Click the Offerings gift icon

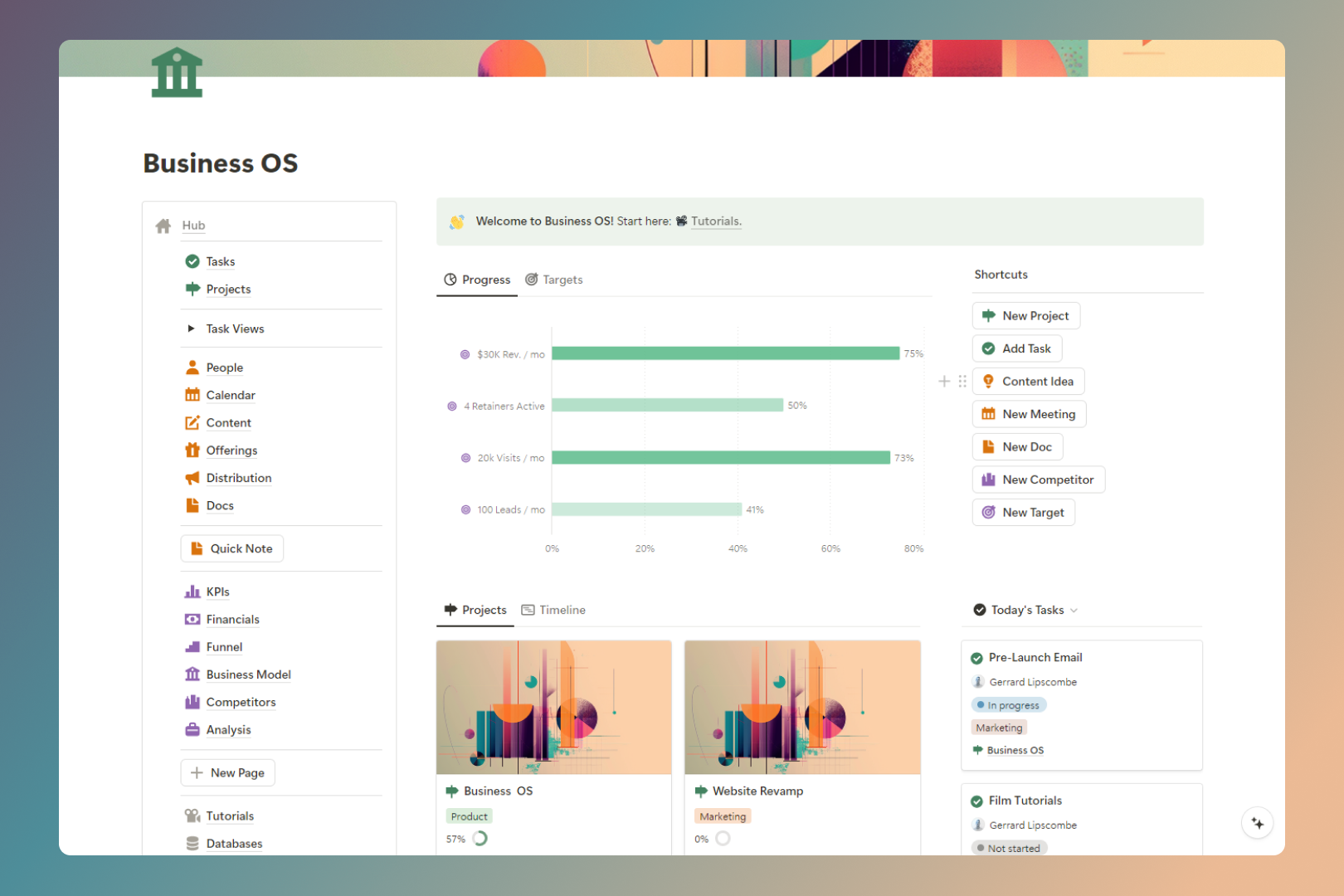[192, 450]
